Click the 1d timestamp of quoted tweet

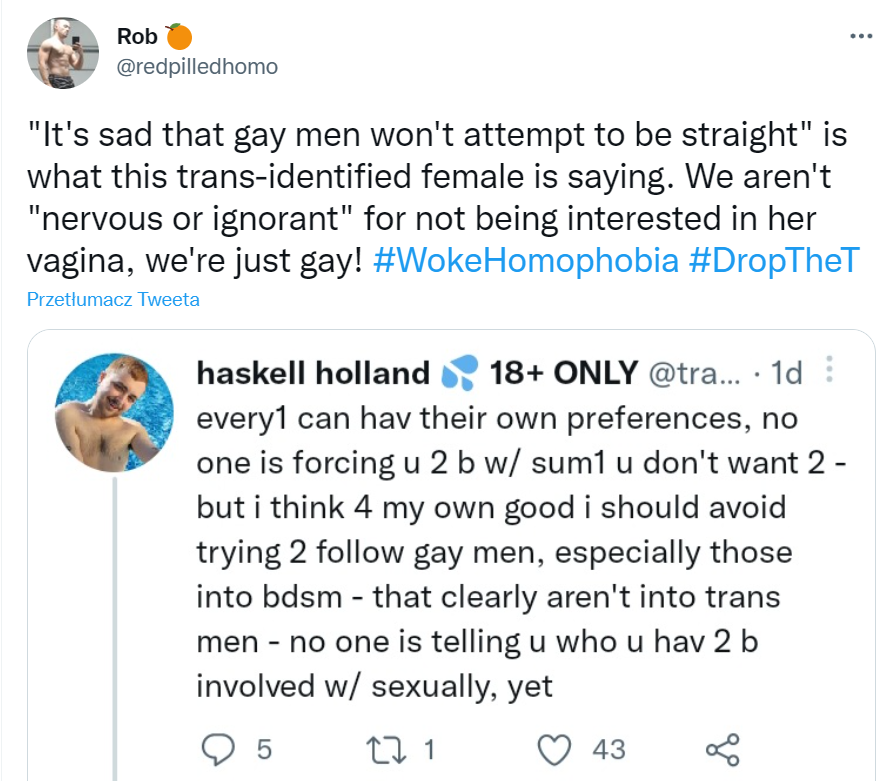pyautogui.click(x=786, y=373)
